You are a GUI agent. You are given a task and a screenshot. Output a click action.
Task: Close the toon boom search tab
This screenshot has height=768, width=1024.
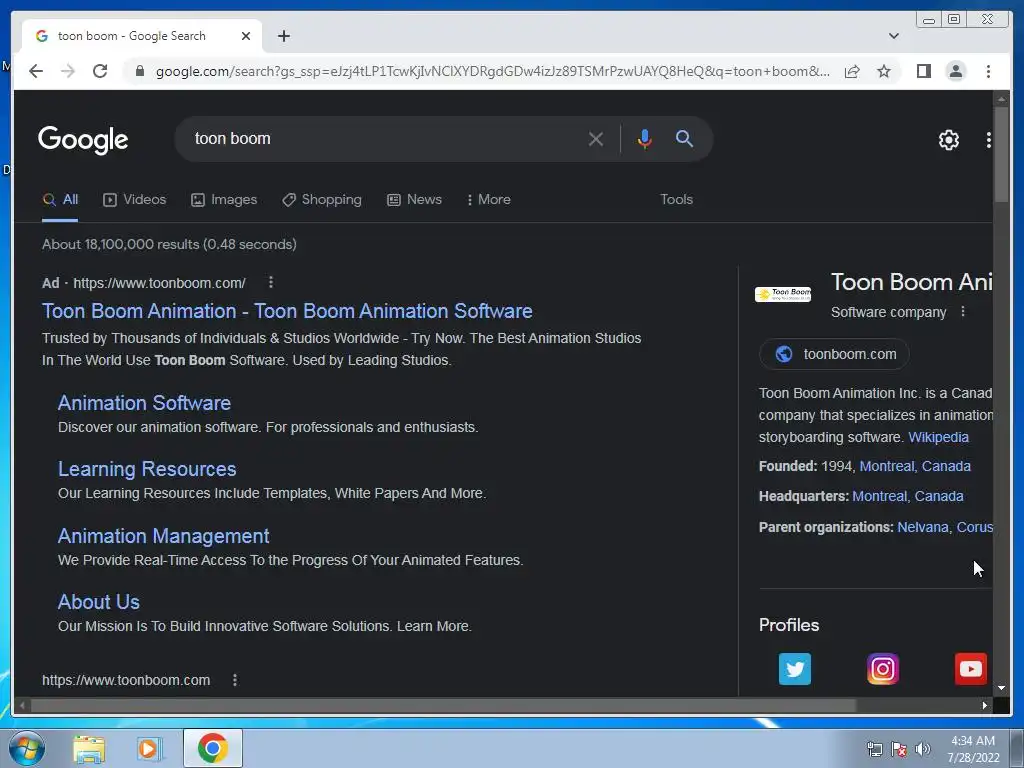point(246,36)
